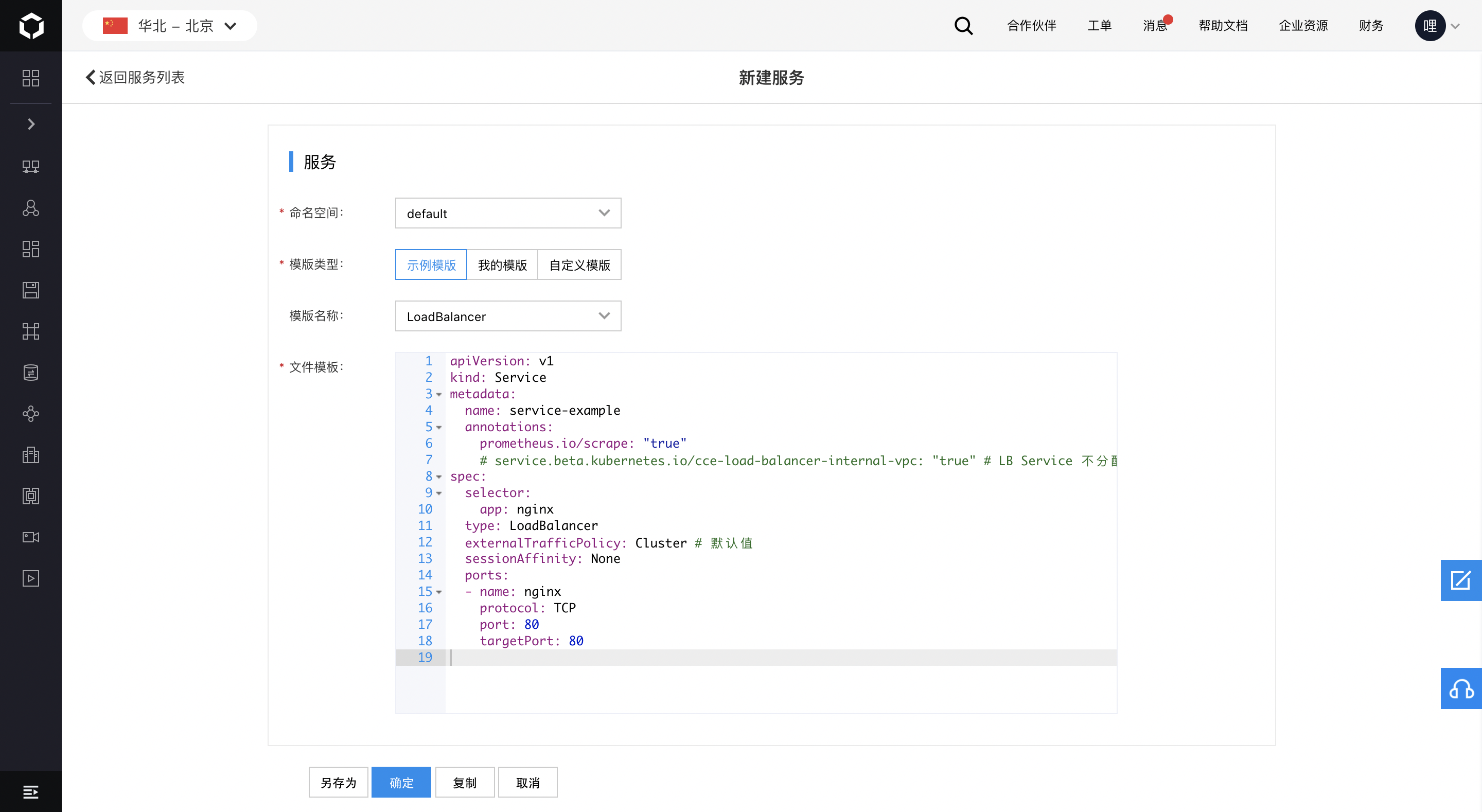1482x812 pixels.
Task: Open the 命名空间 dropdown showing default
Action: pos(508,214)
